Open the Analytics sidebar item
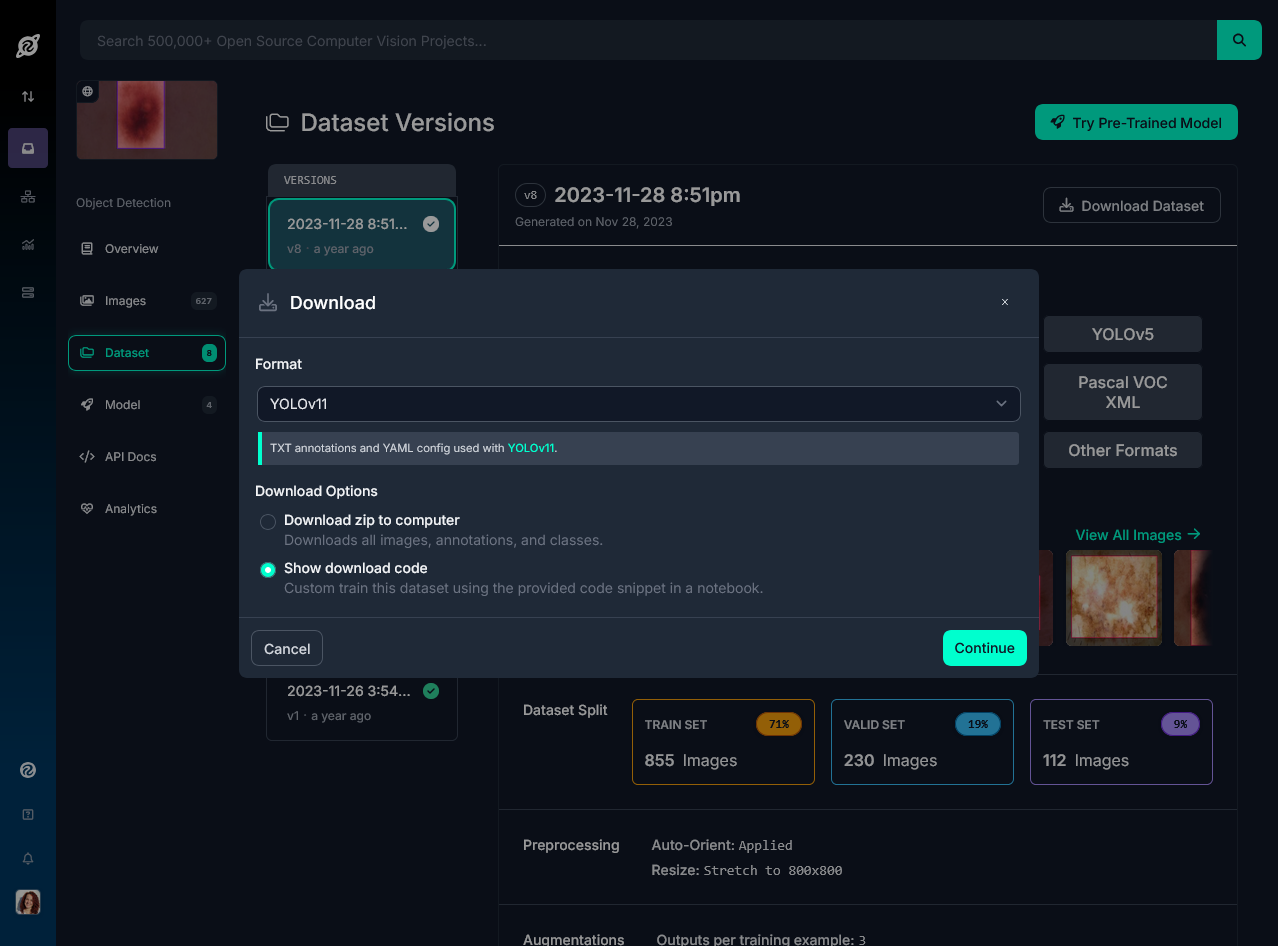This screenshot has height=946, width=1278. click(130, 509)
